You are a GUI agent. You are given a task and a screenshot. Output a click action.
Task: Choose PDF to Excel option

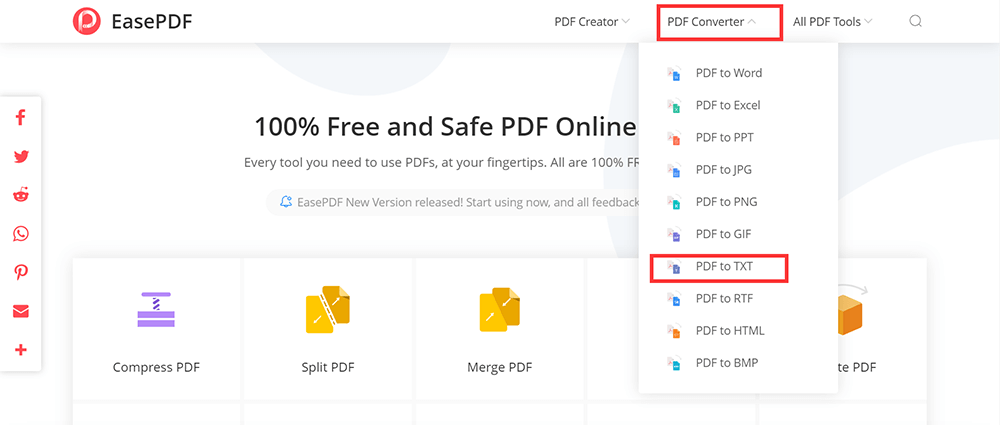click(x=727, y=105)
